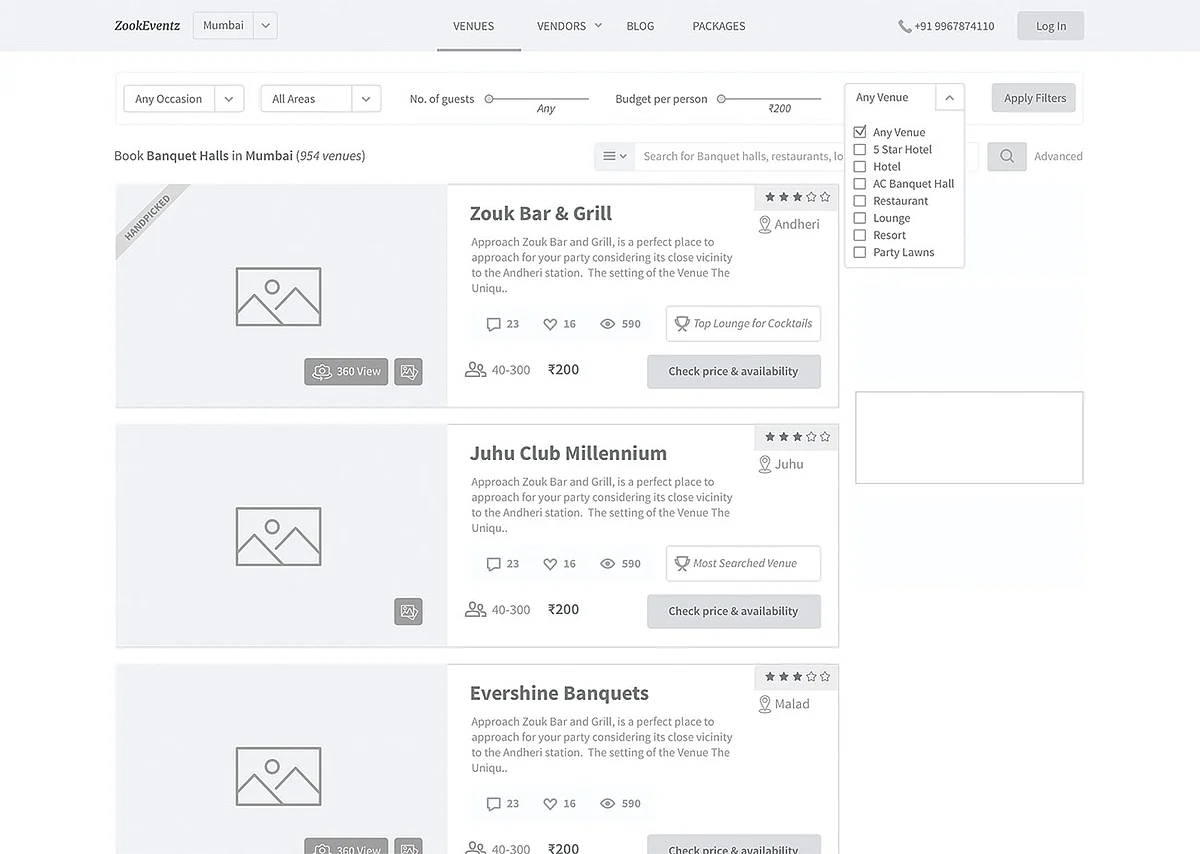Click the Malad location pin icon

pyautogui.click(x=765, y=705)
